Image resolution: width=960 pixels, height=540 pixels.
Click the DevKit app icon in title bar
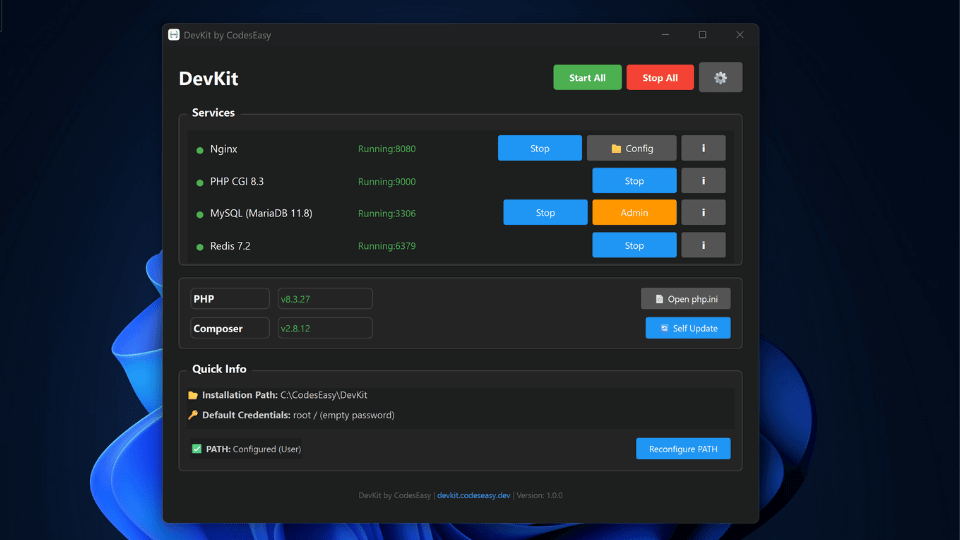tap(174, 35)
